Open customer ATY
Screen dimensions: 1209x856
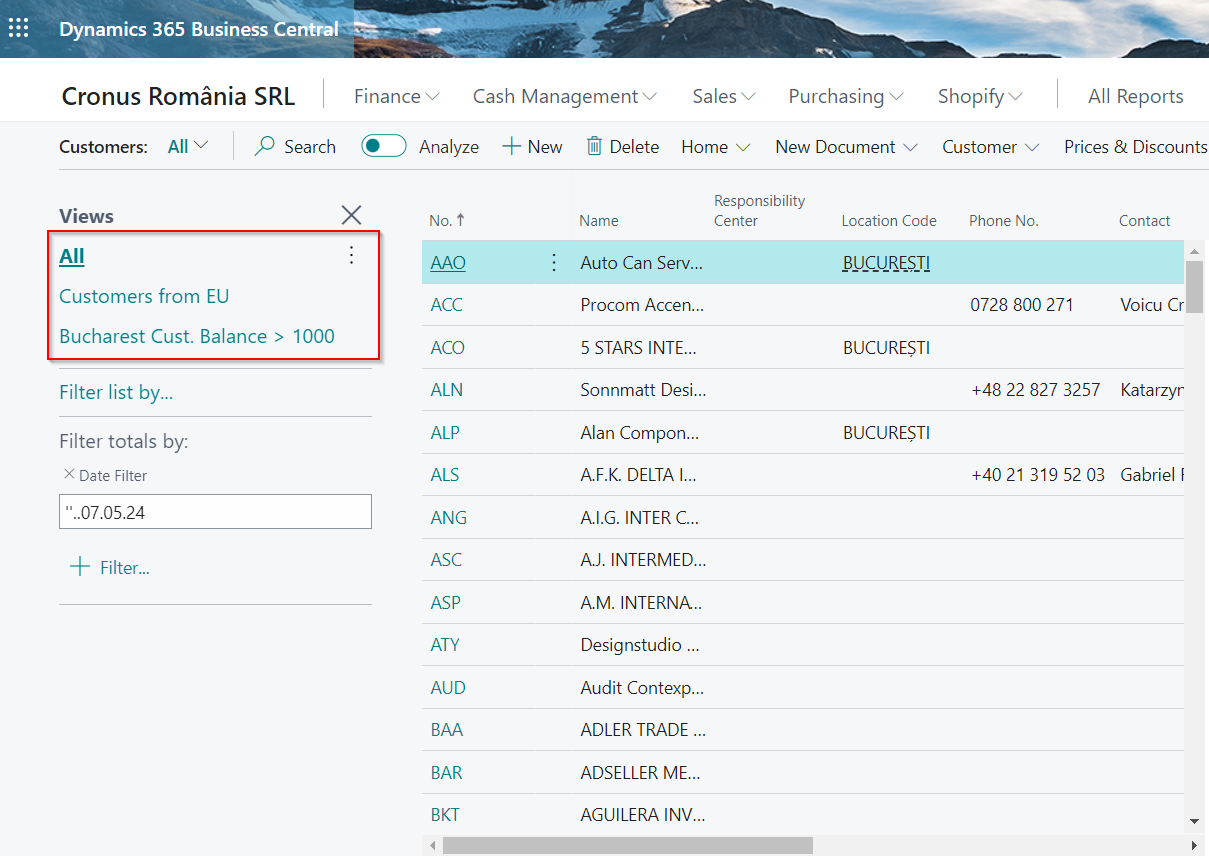coord(445,645)
